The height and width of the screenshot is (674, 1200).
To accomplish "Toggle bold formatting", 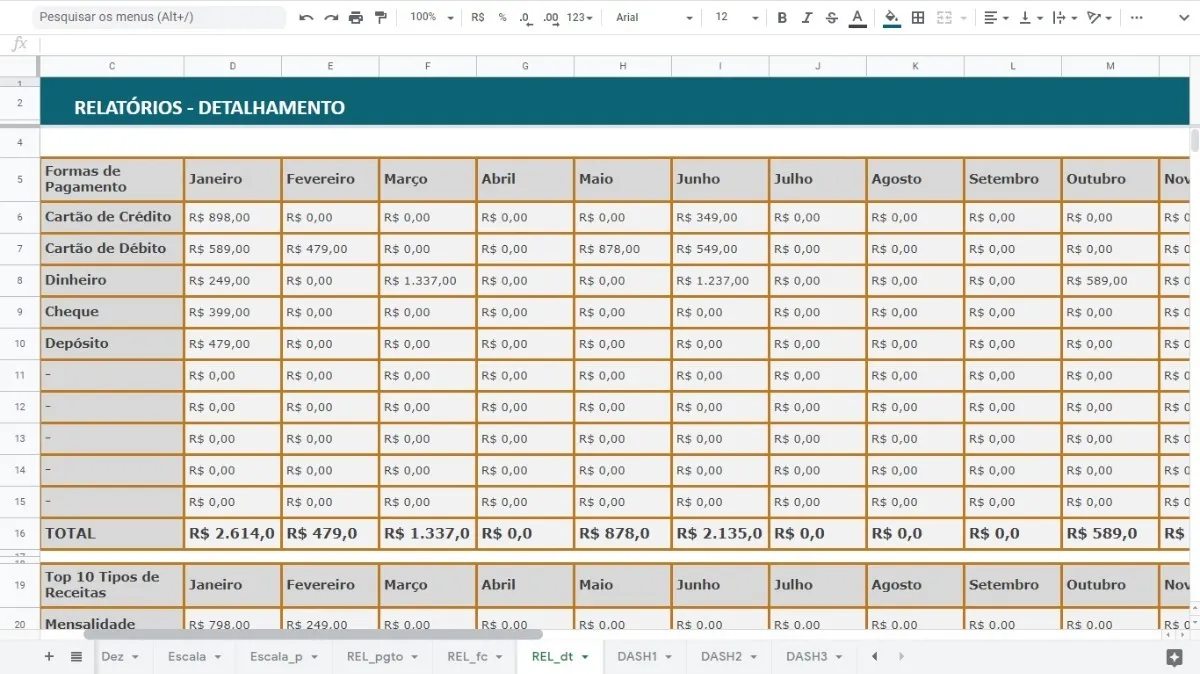I will 782,18.
